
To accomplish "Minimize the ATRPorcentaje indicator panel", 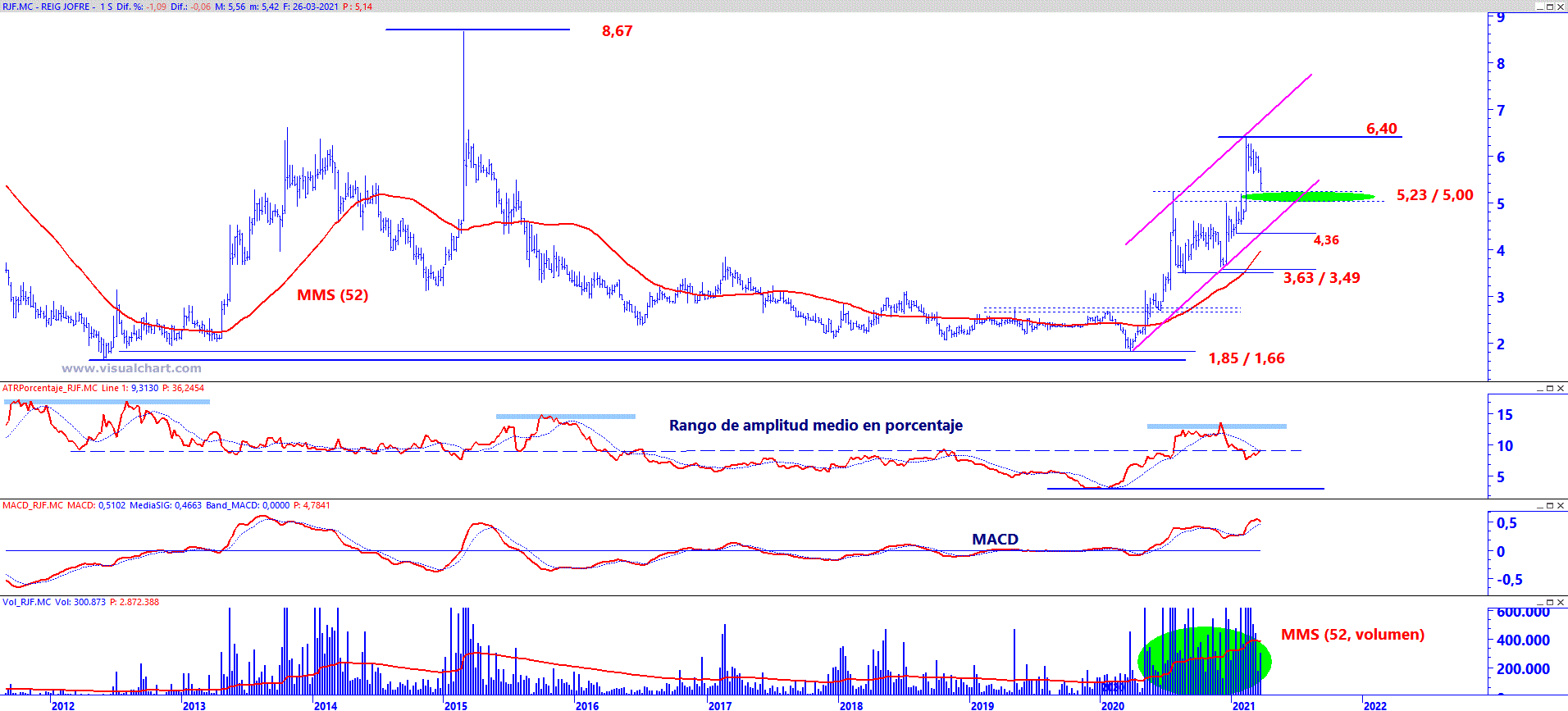I will point(1540,388).
